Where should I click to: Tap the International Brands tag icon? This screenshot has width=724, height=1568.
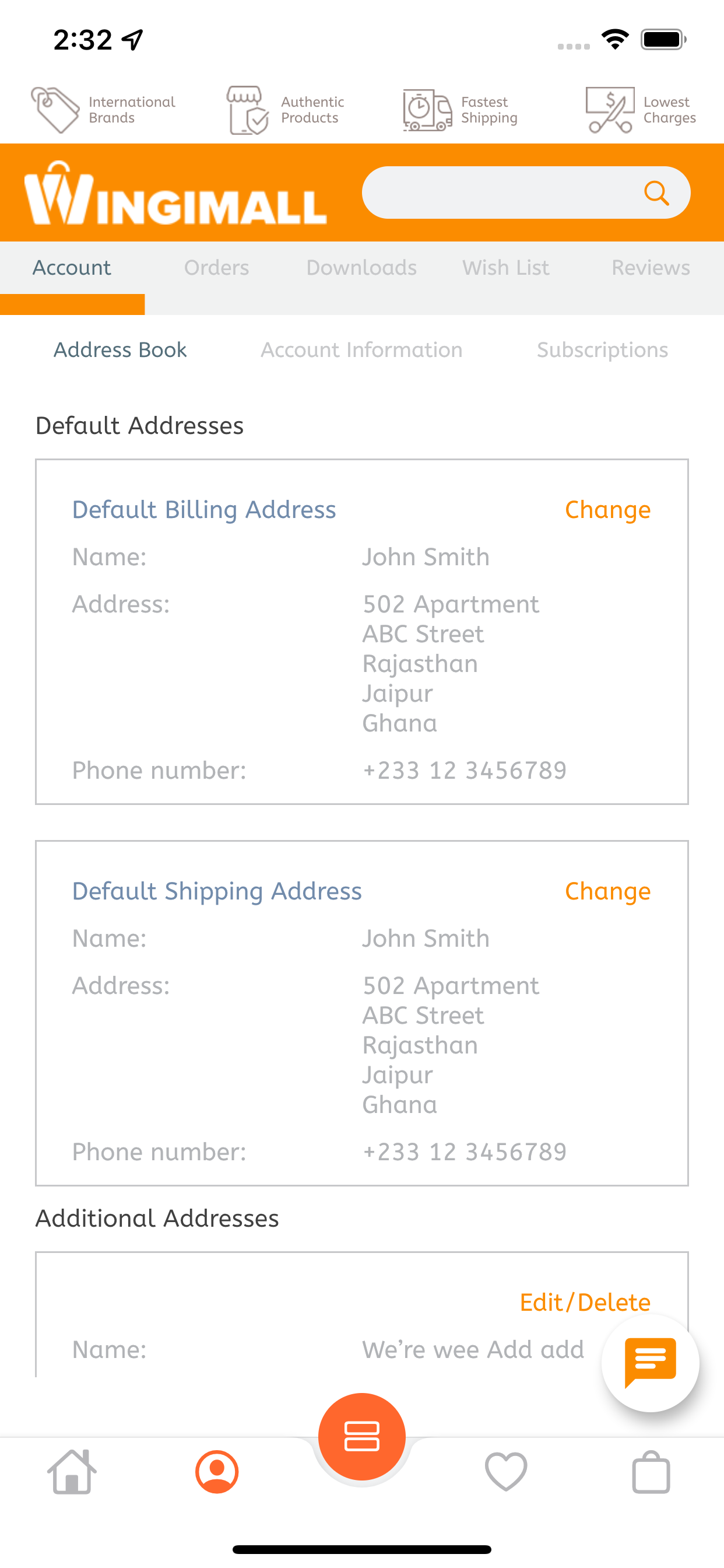coord(55,110)
